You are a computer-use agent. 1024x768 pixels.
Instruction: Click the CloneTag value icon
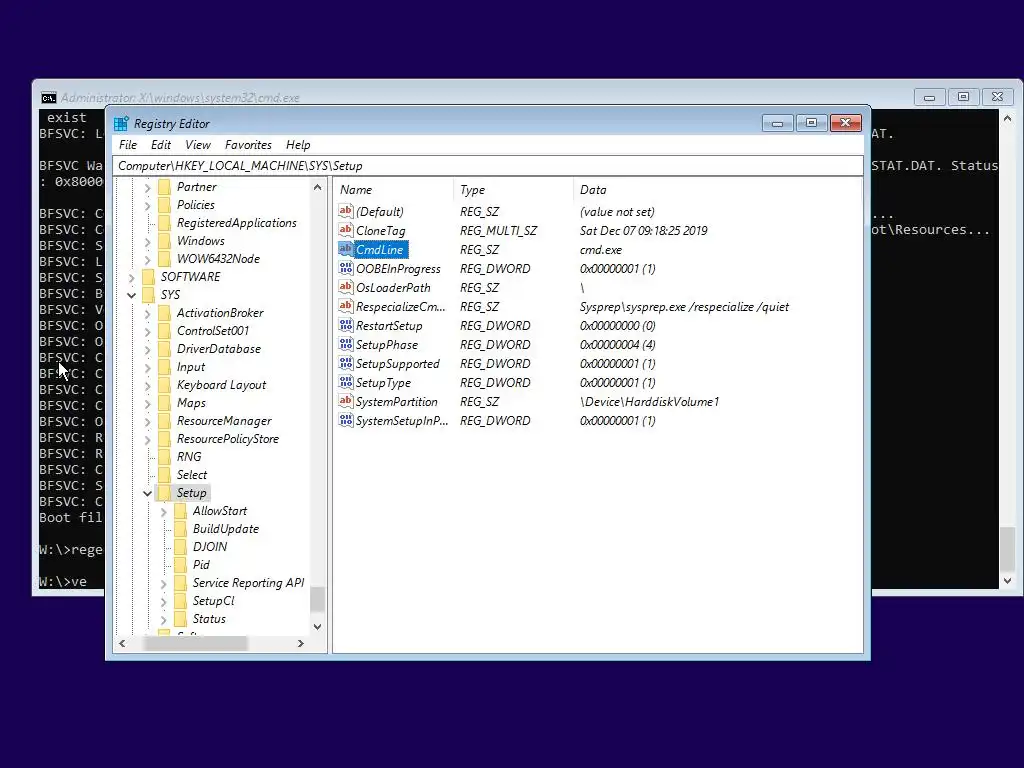tap(345, 230)
